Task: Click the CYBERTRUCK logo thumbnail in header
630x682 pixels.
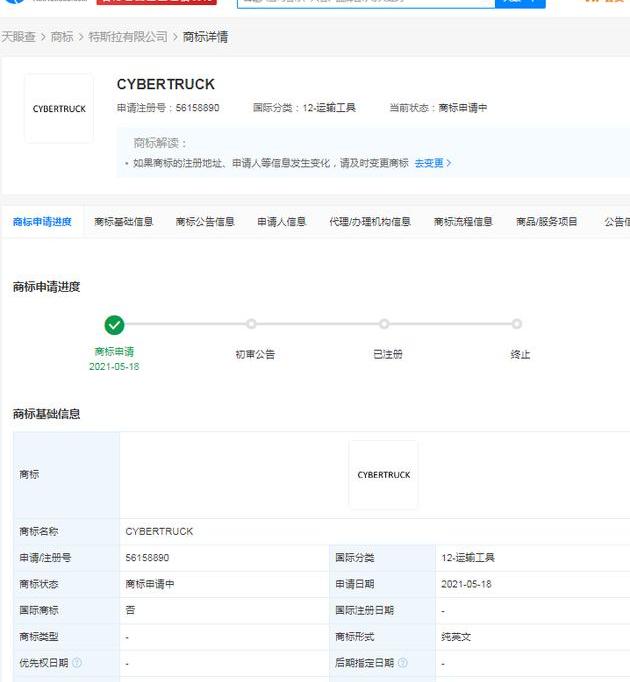Action: (x=59, y=109)
